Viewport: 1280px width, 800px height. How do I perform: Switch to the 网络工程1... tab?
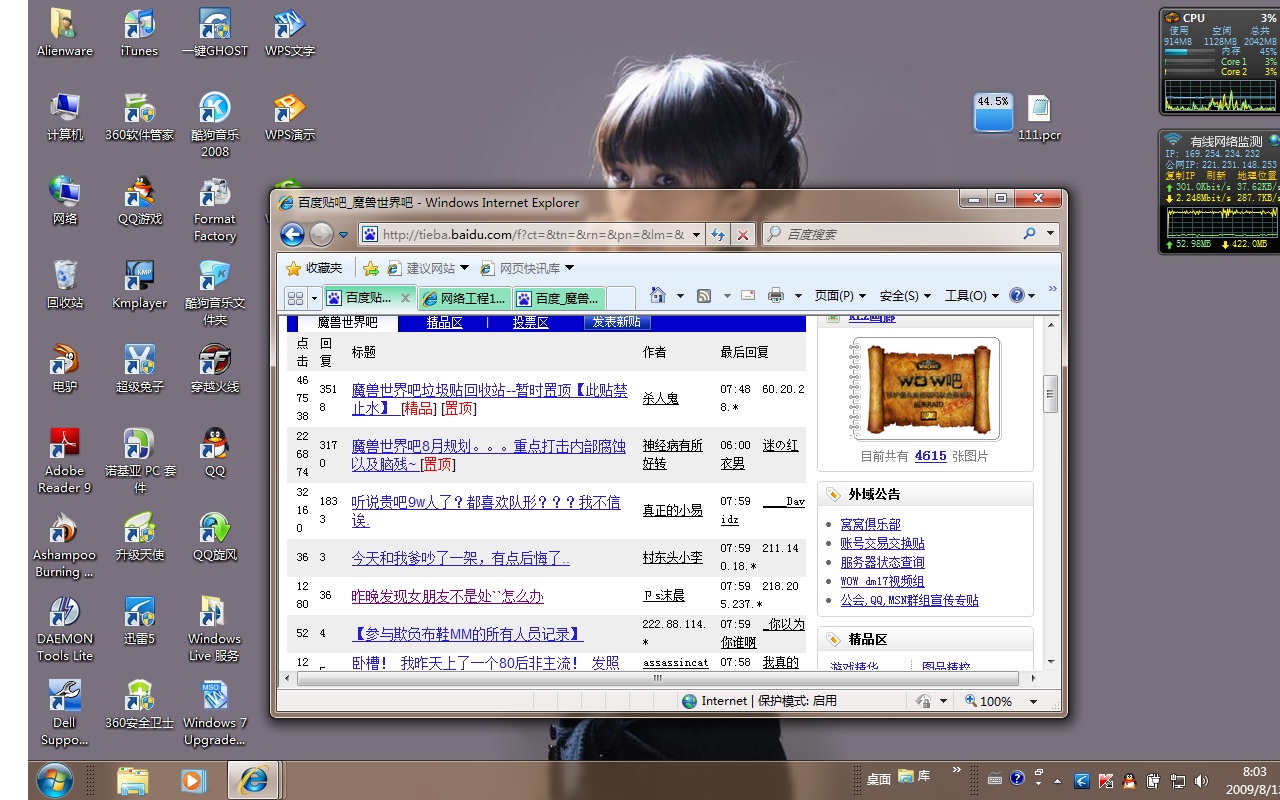point(465,298)
